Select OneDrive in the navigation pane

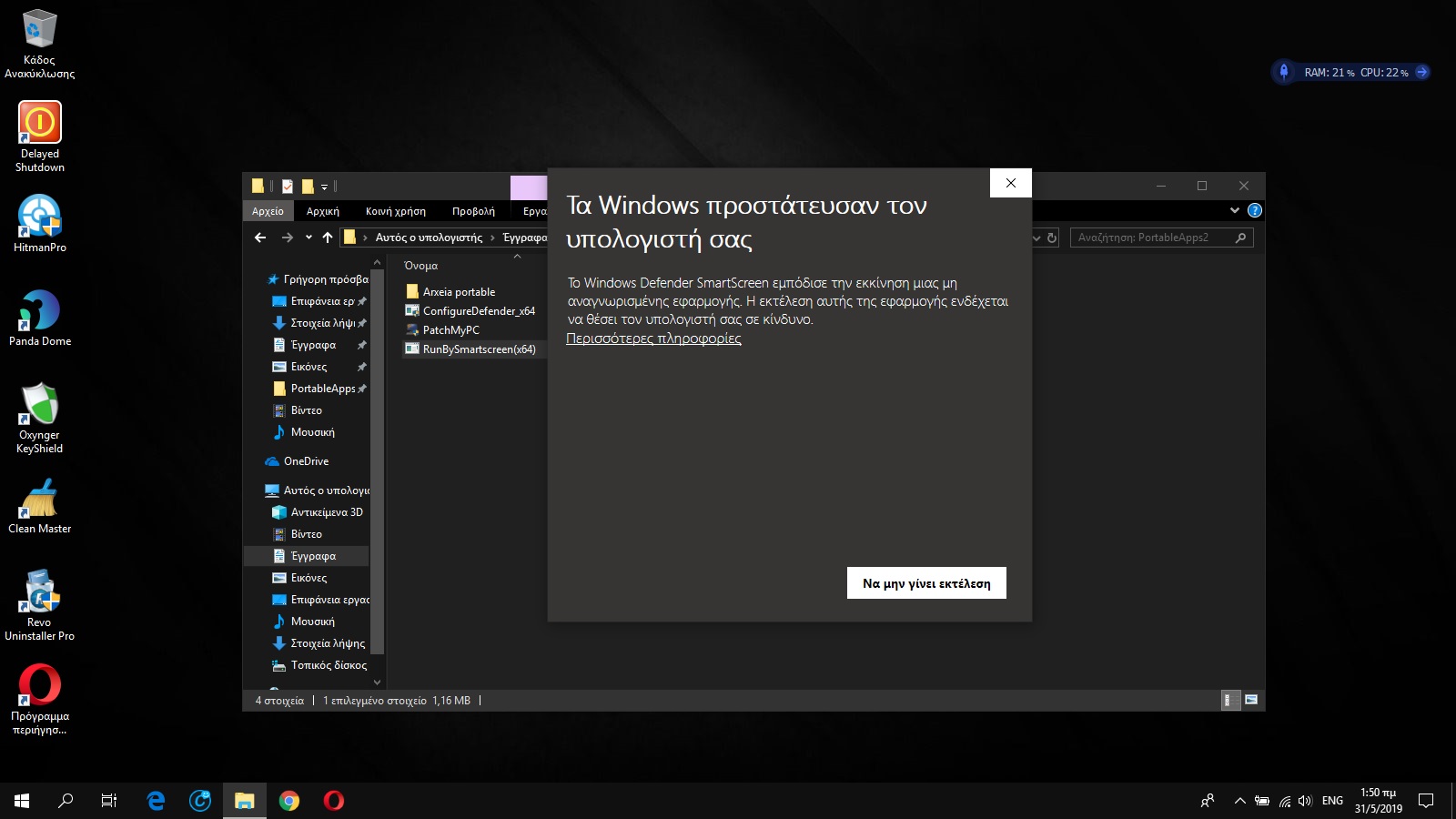[297, 461]
